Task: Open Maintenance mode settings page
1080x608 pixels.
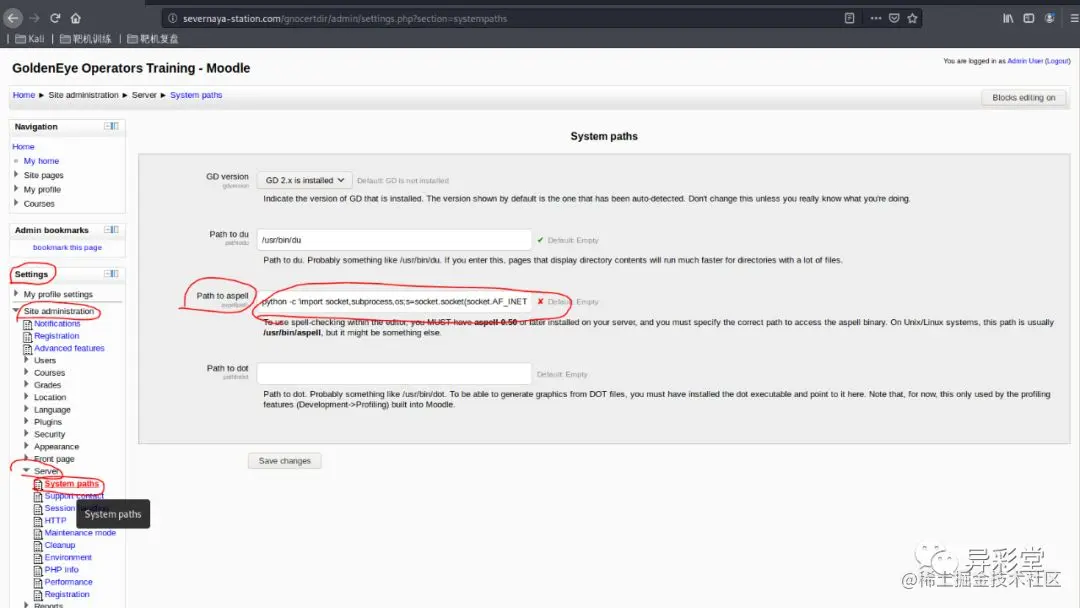Action: tap(80, 533)
